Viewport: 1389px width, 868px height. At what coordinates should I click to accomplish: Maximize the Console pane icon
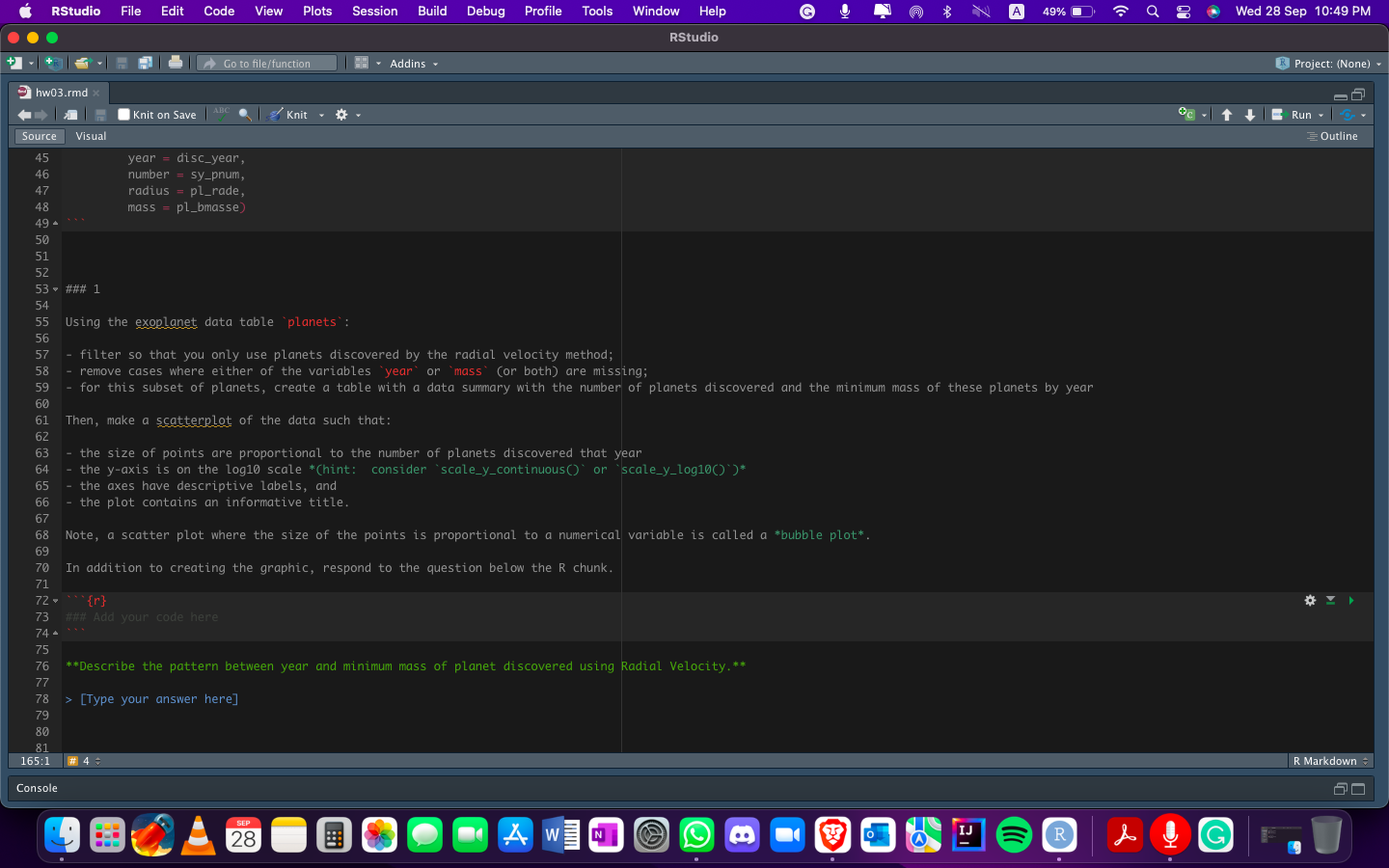[x=1358, y=789]
